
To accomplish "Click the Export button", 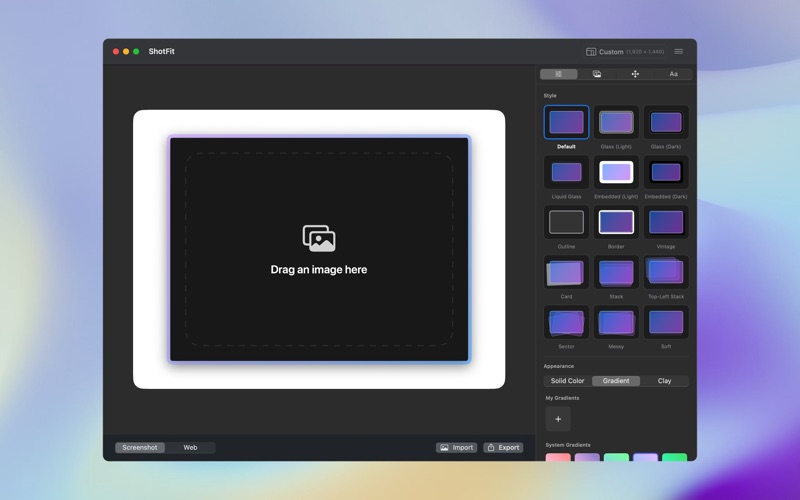I will (503, 448).
